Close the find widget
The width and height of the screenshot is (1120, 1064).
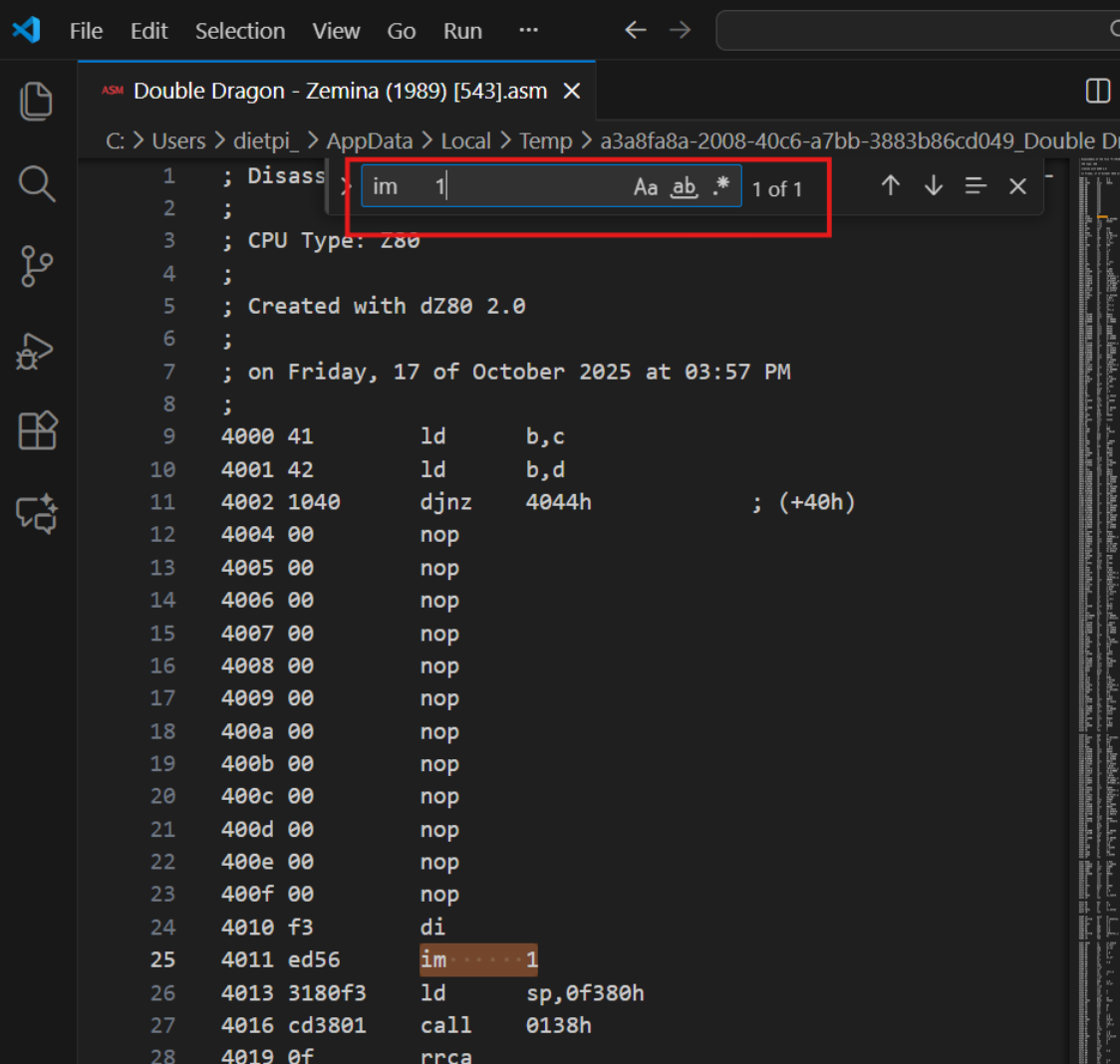[1017, 186]
